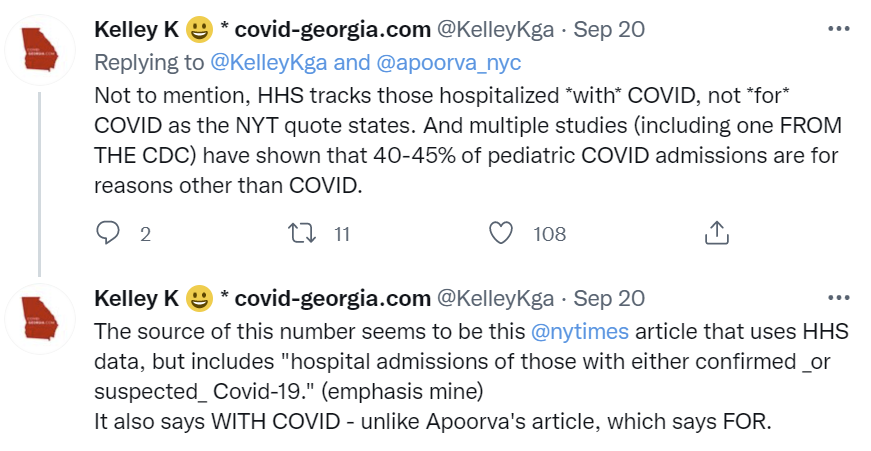The width and height of the screenshot is (871, 451).
Task: Open the second tweet's three-dot more menu
Action: tap(839, 299)
